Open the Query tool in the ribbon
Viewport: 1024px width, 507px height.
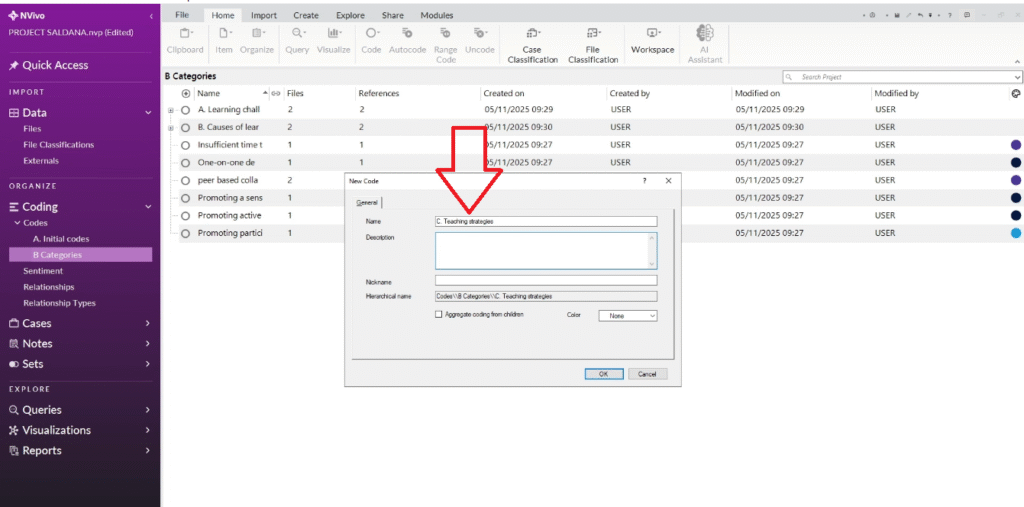(x=297, y=34)
